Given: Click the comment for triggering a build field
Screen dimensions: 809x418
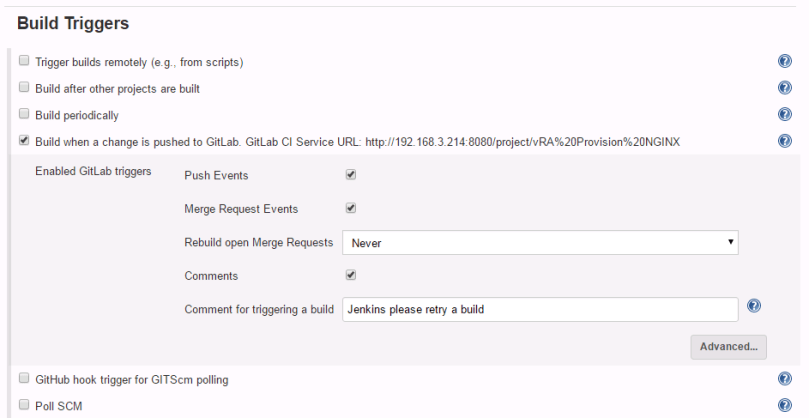Looking at the screenshot, I should [x=540, y=309].
